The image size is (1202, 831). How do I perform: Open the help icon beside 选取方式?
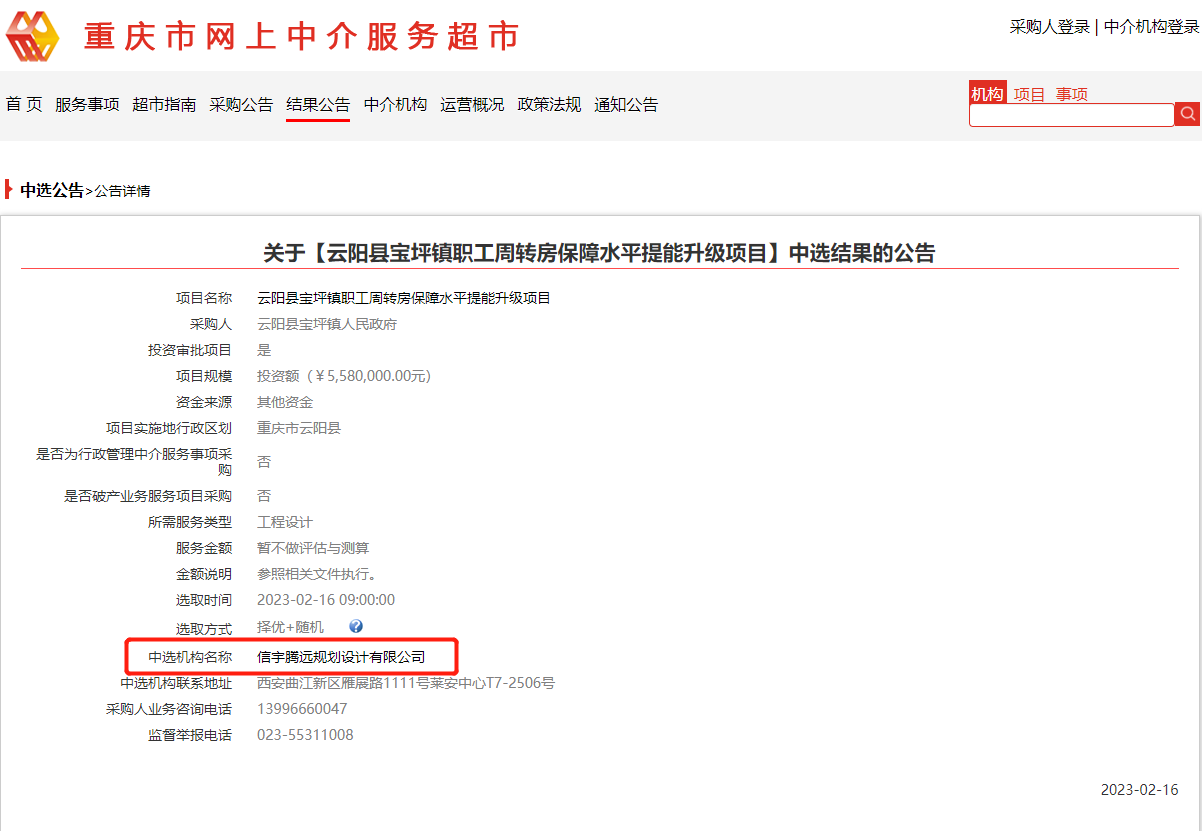[x=356, y=625]
